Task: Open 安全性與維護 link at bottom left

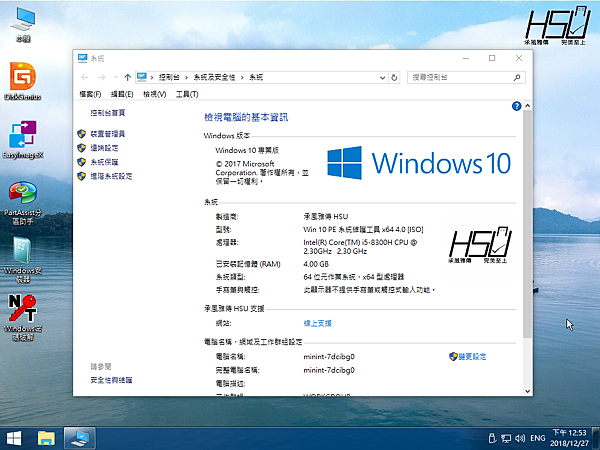Action: point(111,380)
